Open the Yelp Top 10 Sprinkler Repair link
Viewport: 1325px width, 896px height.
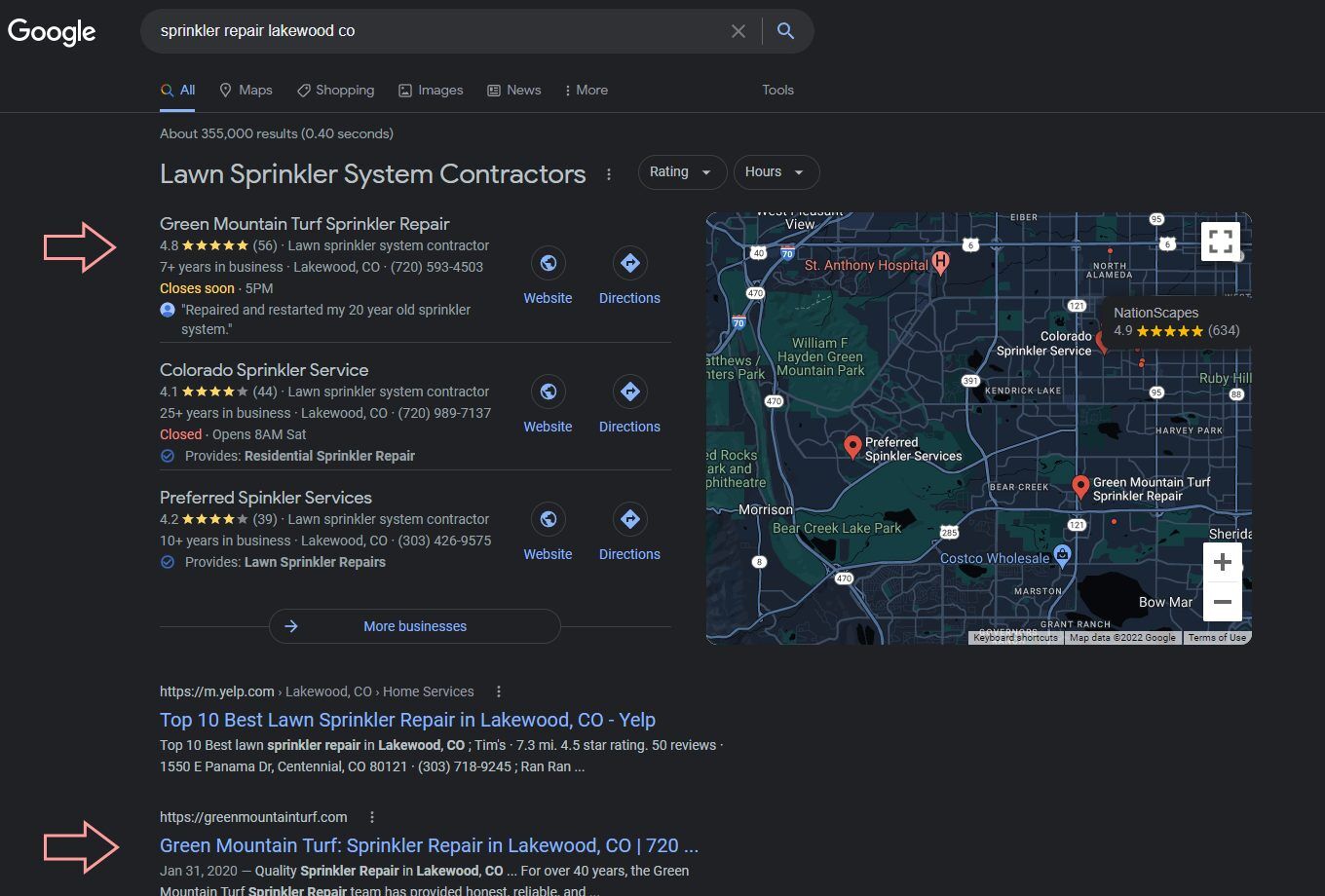click(x=406, y=720)
